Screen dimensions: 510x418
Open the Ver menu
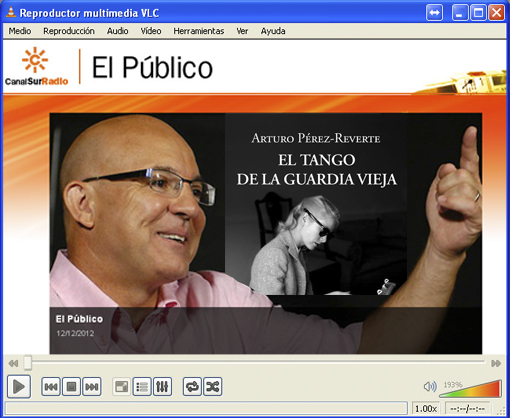click(242, 31)
